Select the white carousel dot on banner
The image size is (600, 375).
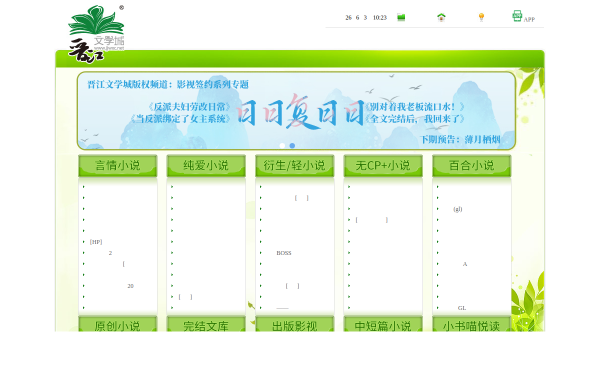tap(282, 146)
